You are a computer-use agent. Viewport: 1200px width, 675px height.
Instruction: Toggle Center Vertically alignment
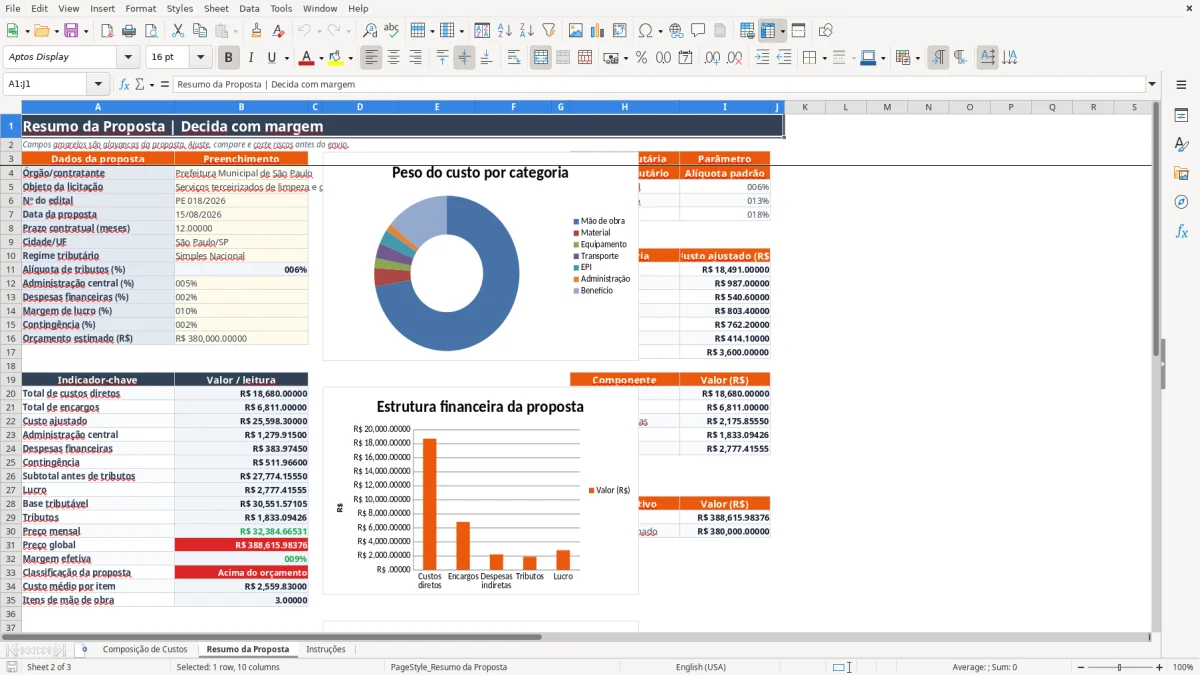pyautogui.click(x=464, y=58)
